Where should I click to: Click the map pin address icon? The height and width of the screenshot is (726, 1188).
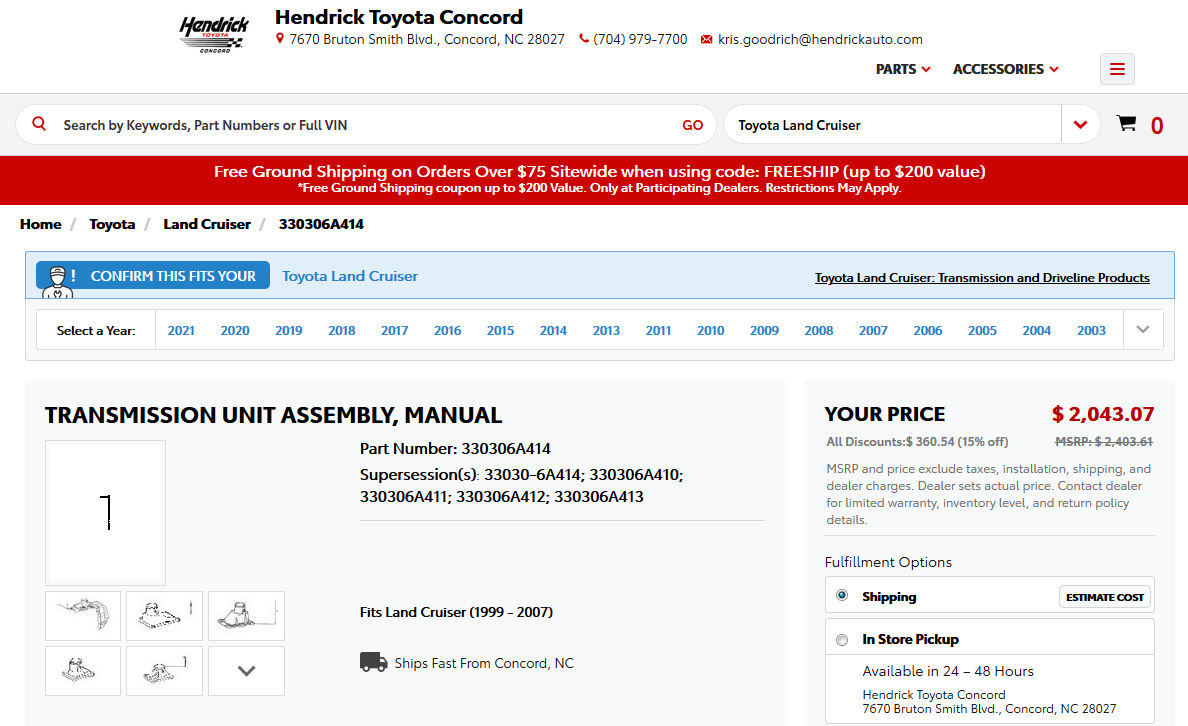(280, 39)
